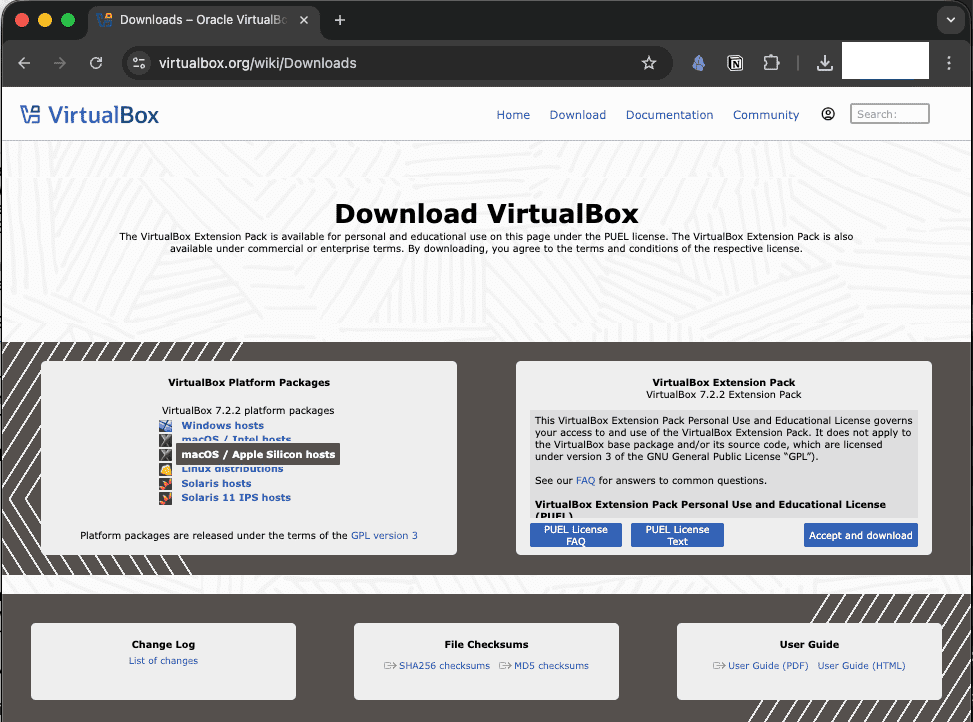The width and height of the screenshot is (973, 722).
Task: Click the VirtualBox logo
Action: [90, 115]
